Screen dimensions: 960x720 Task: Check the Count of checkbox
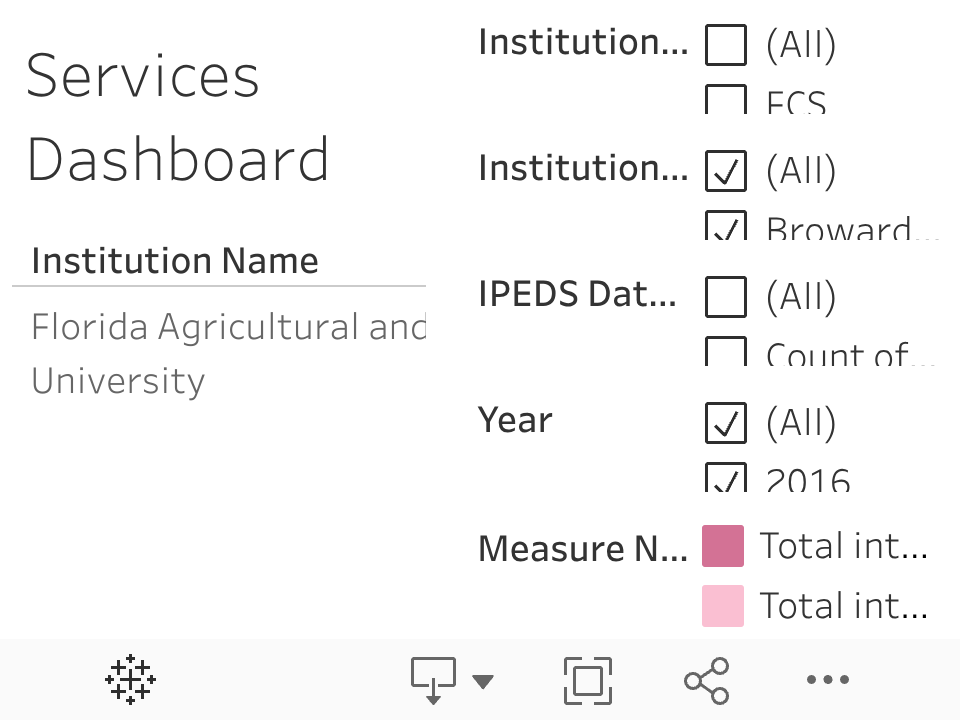pyautogui.click(x=726, y=352)
